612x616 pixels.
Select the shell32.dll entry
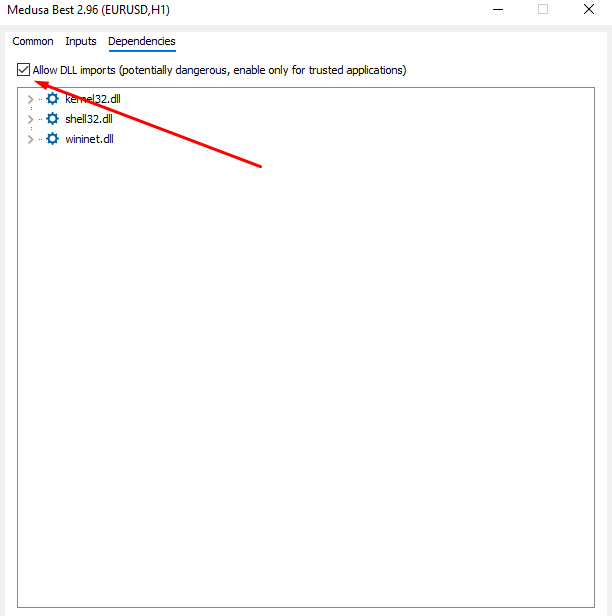click(89, 119)
